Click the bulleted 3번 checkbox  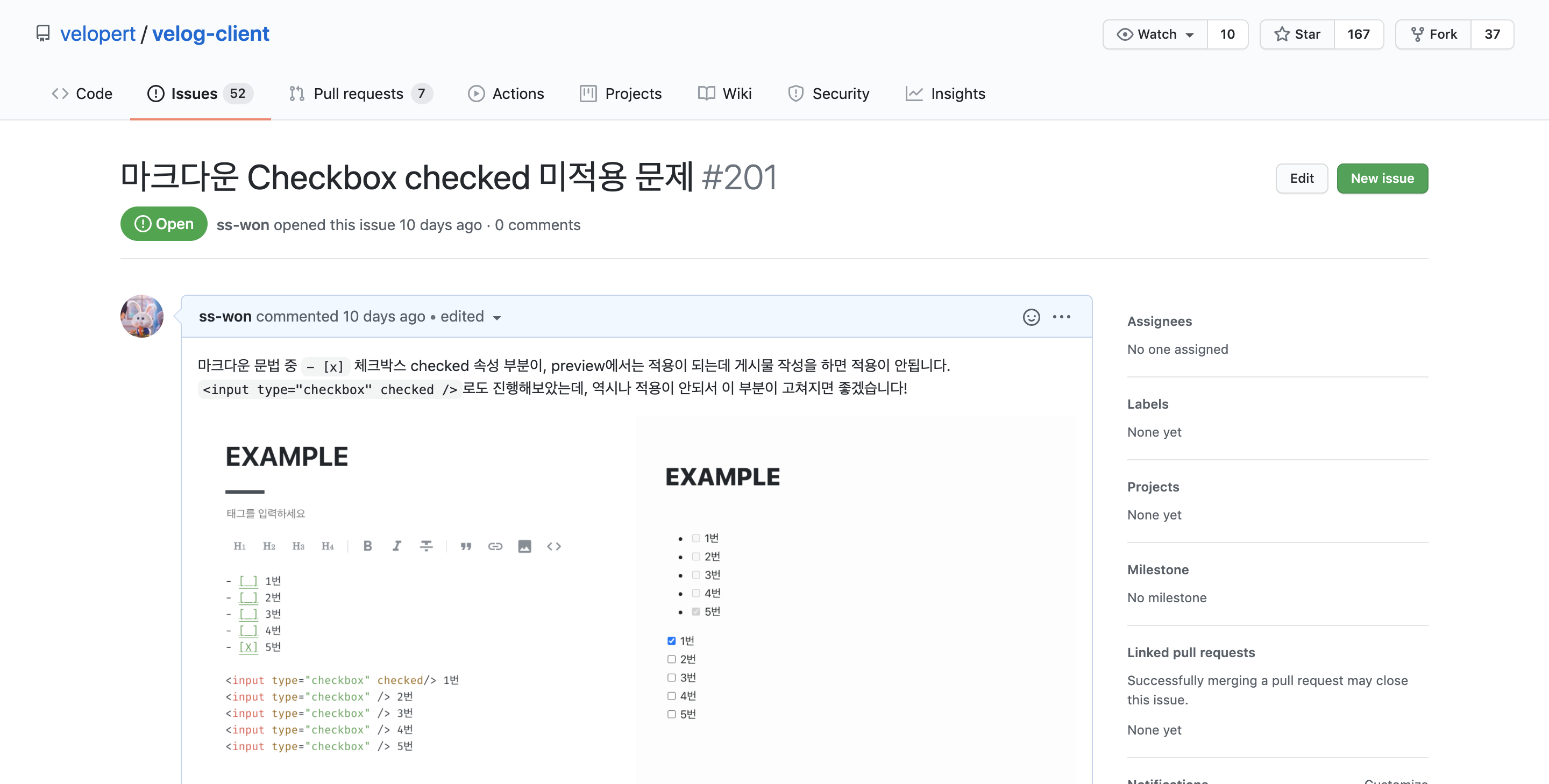696,575
